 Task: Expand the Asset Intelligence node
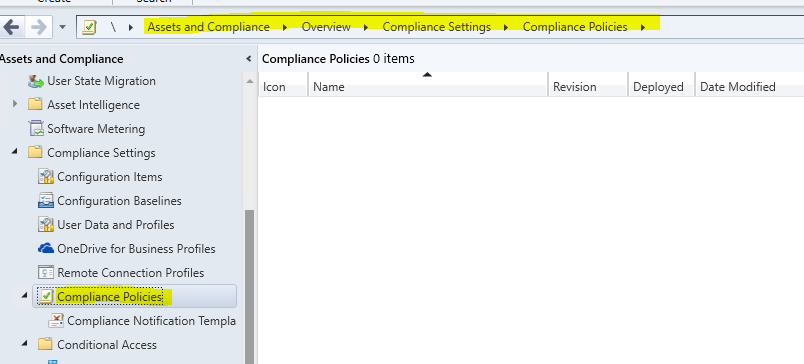click(15, 104)
